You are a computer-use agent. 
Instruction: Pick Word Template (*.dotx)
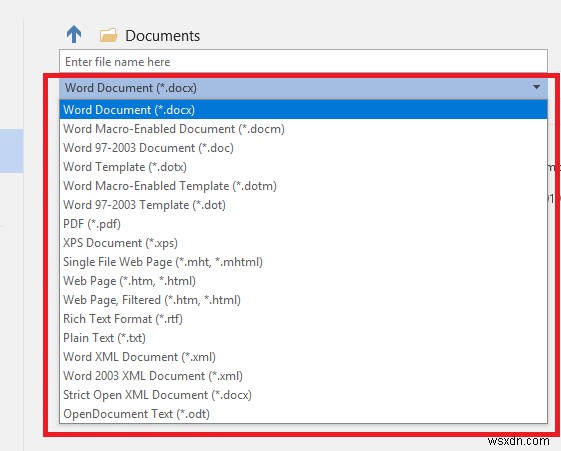pos(303,167)
